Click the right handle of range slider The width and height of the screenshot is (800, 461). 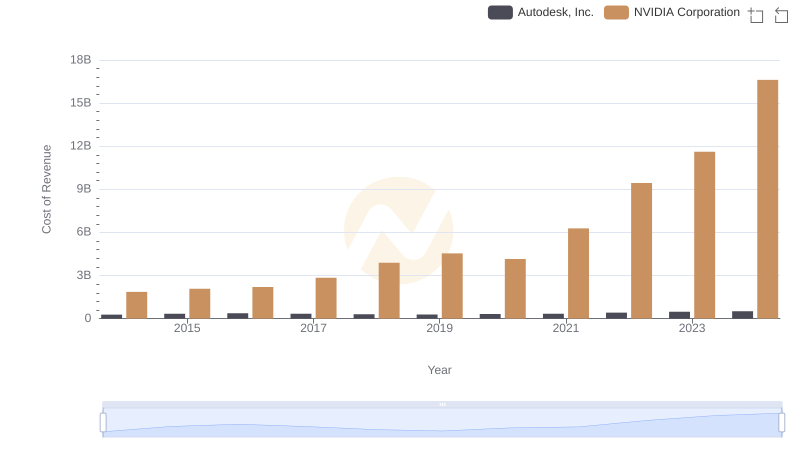(782, 423)
